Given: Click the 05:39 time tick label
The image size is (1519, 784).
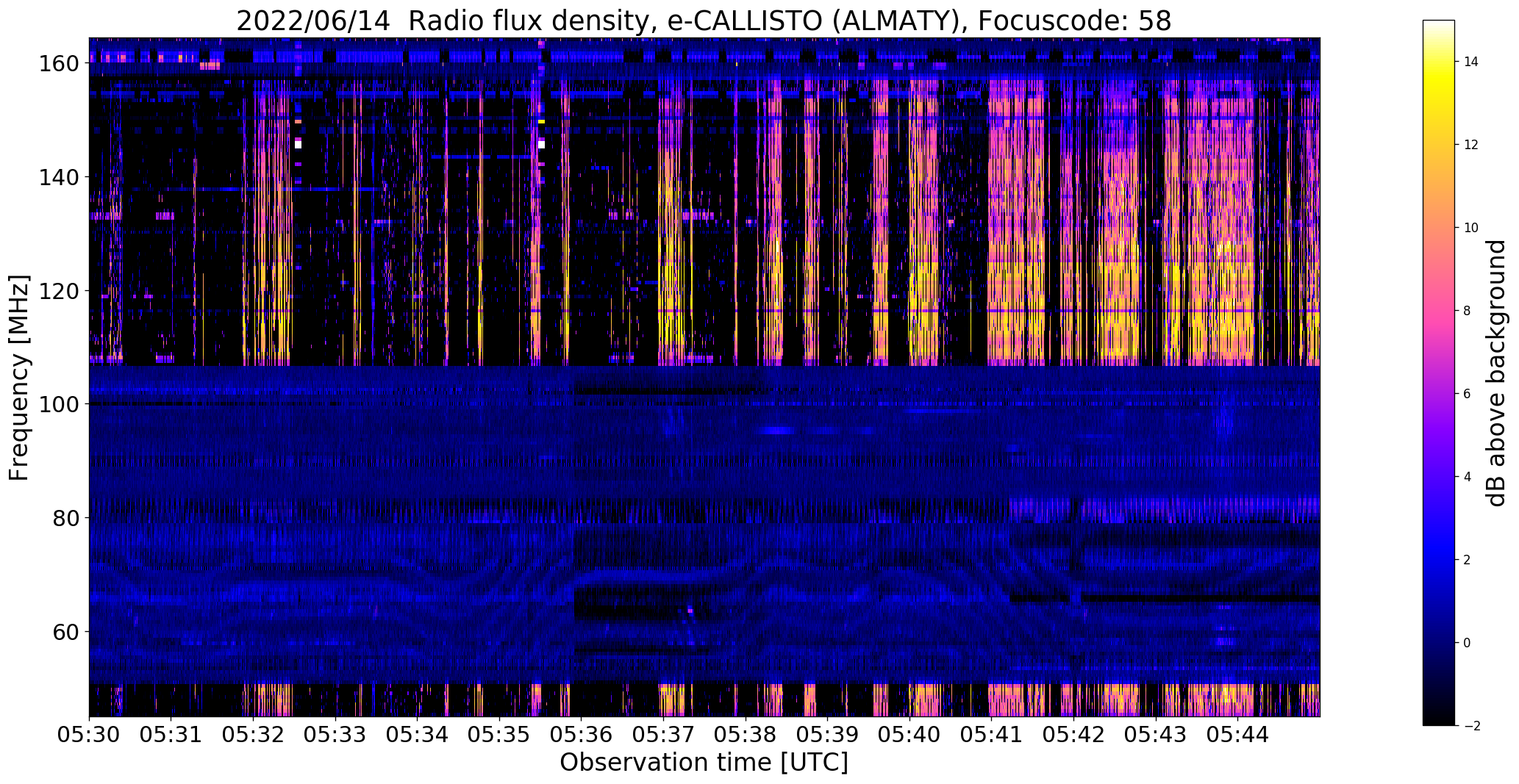Looking at the screenshot, I should tap(828, 734).
